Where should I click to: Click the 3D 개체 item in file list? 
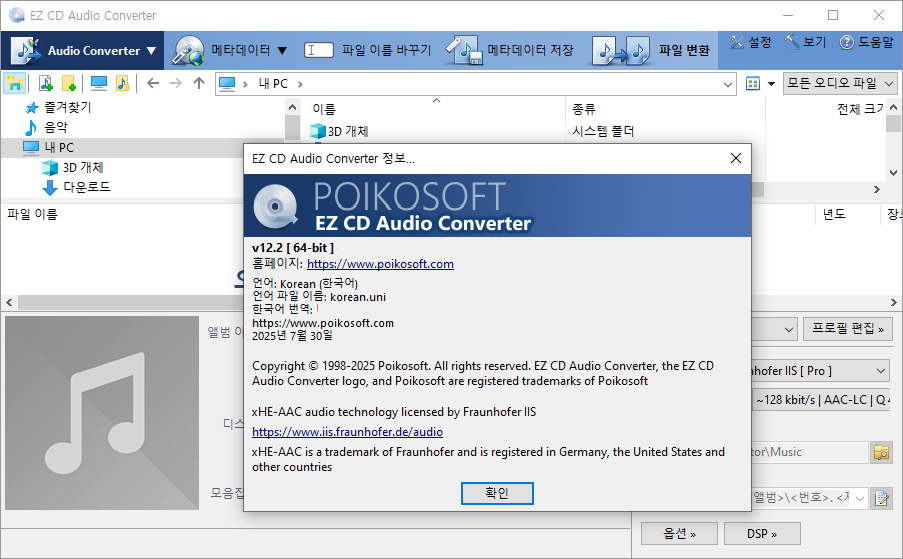pos(347,131)
